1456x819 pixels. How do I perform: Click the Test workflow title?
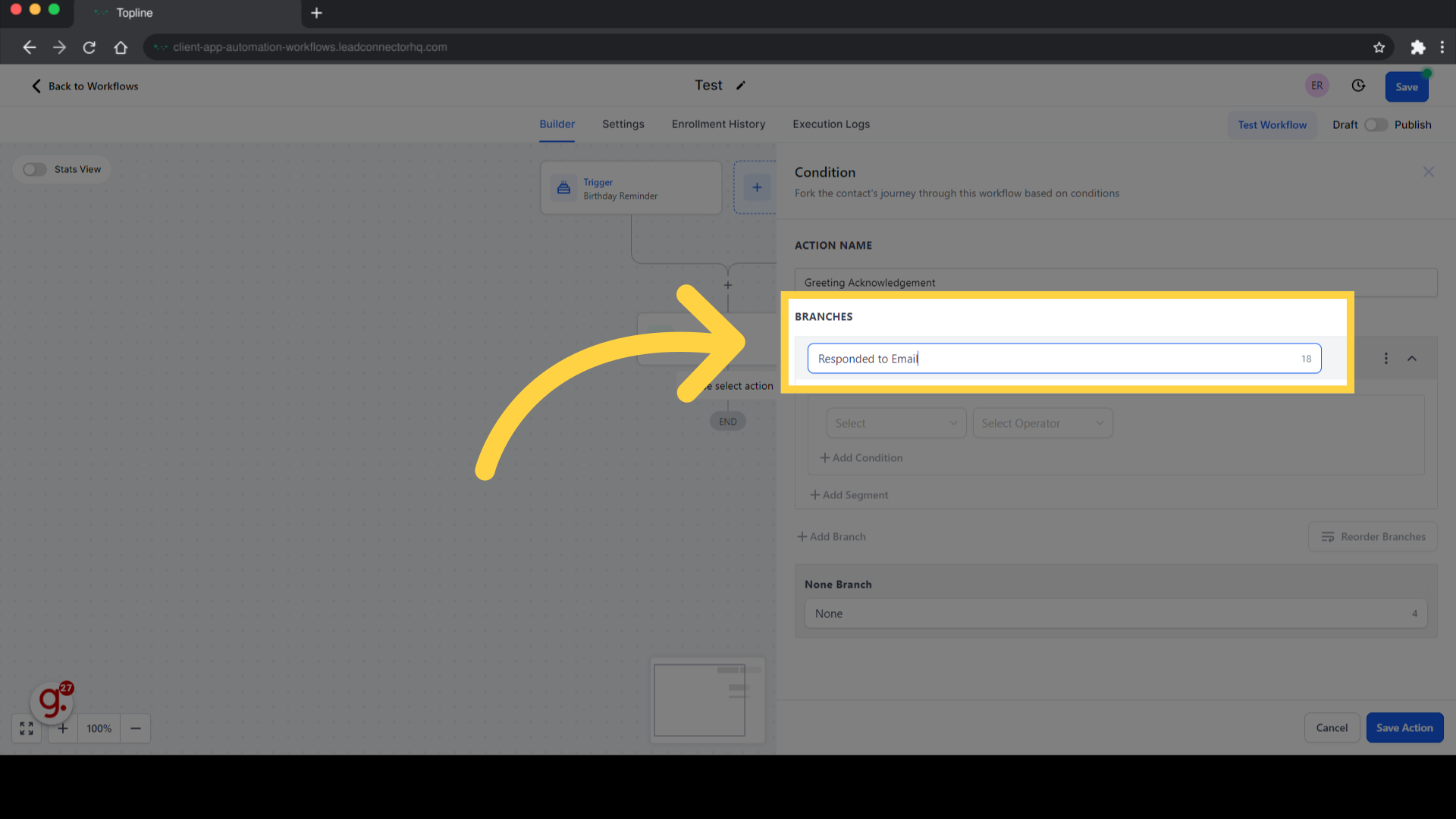[708, 86]
